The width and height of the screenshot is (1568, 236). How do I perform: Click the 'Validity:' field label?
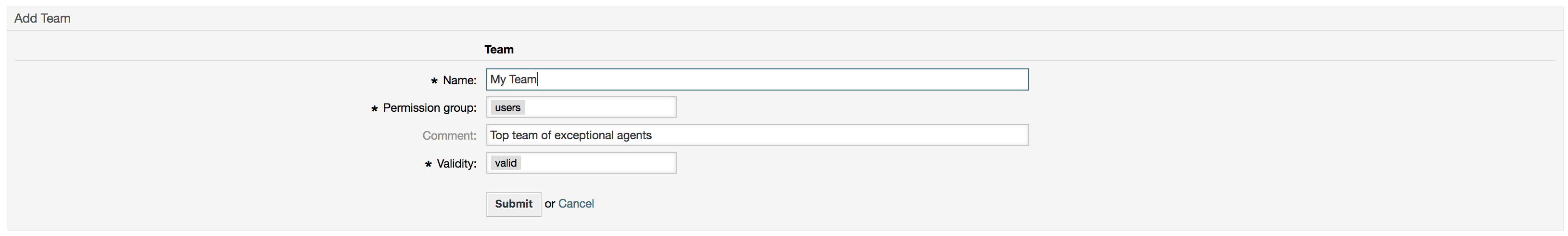click(456, 164)
